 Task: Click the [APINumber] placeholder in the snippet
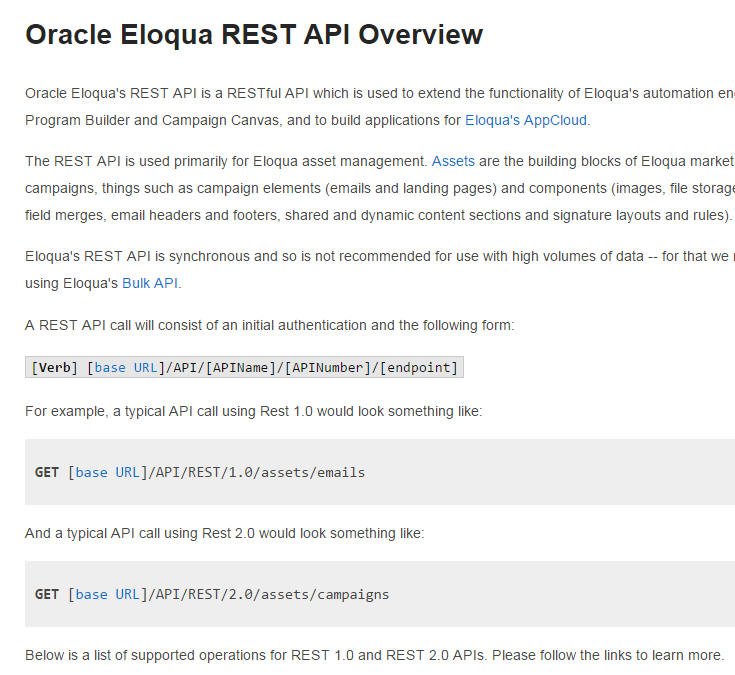point(326,367)
